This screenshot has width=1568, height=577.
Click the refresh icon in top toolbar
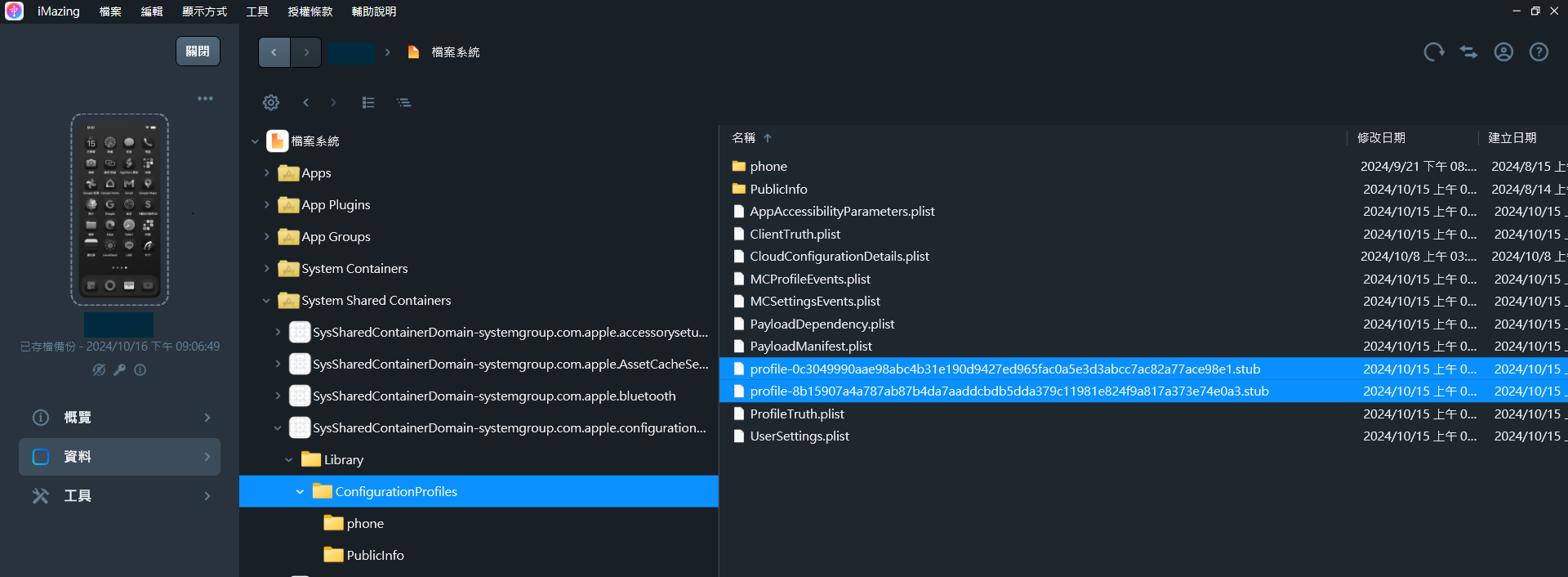click(x=1433, y=52)
